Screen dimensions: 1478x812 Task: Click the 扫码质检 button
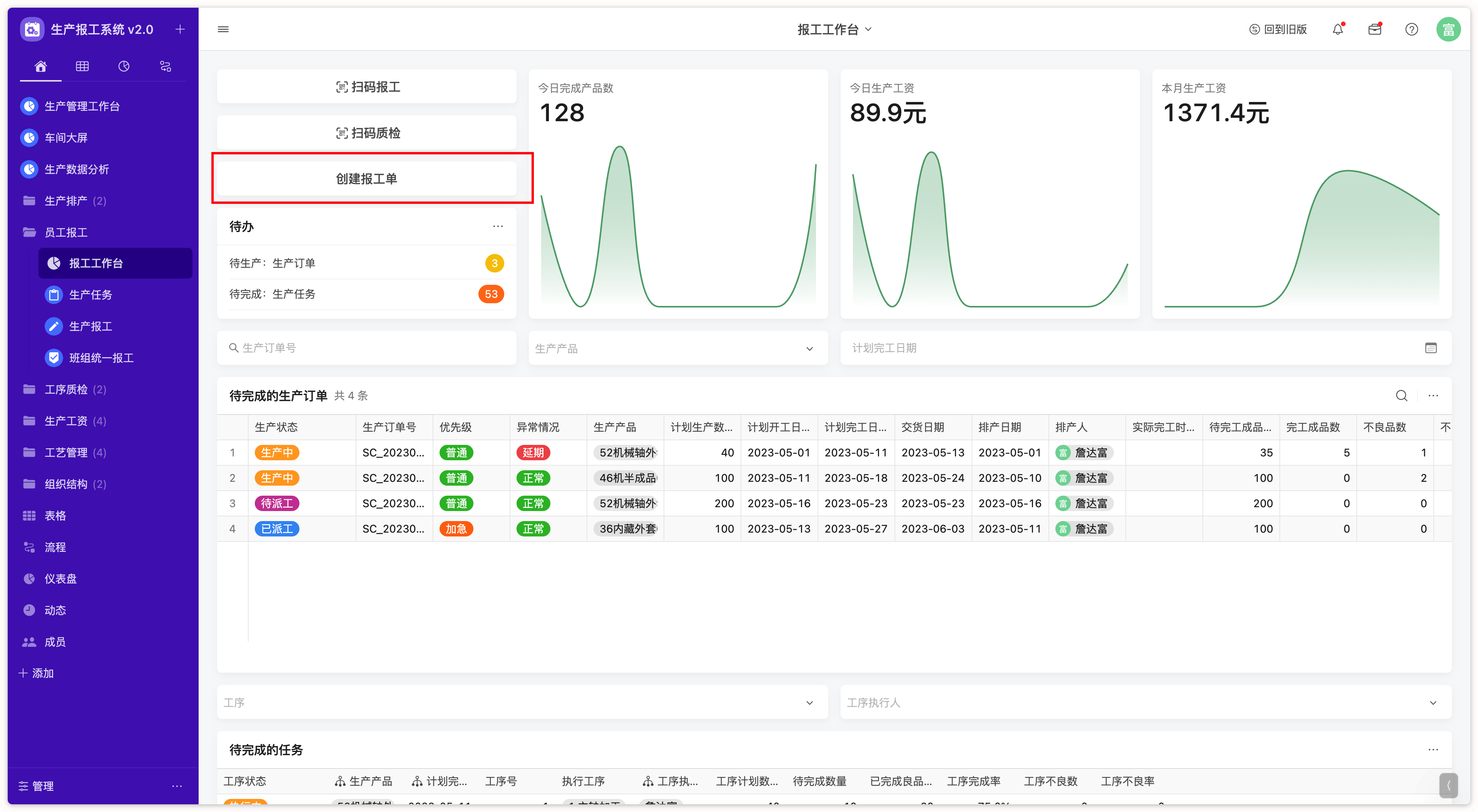tap(367, 133)
